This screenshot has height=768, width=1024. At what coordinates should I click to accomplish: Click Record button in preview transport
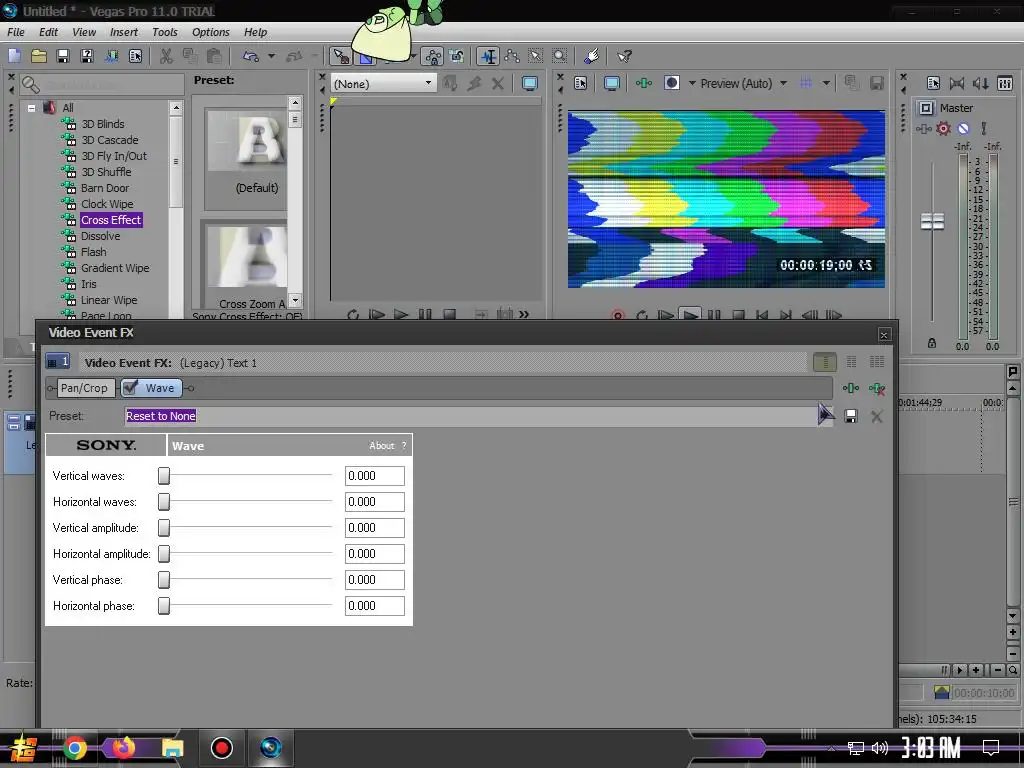(x=617, y=315)
